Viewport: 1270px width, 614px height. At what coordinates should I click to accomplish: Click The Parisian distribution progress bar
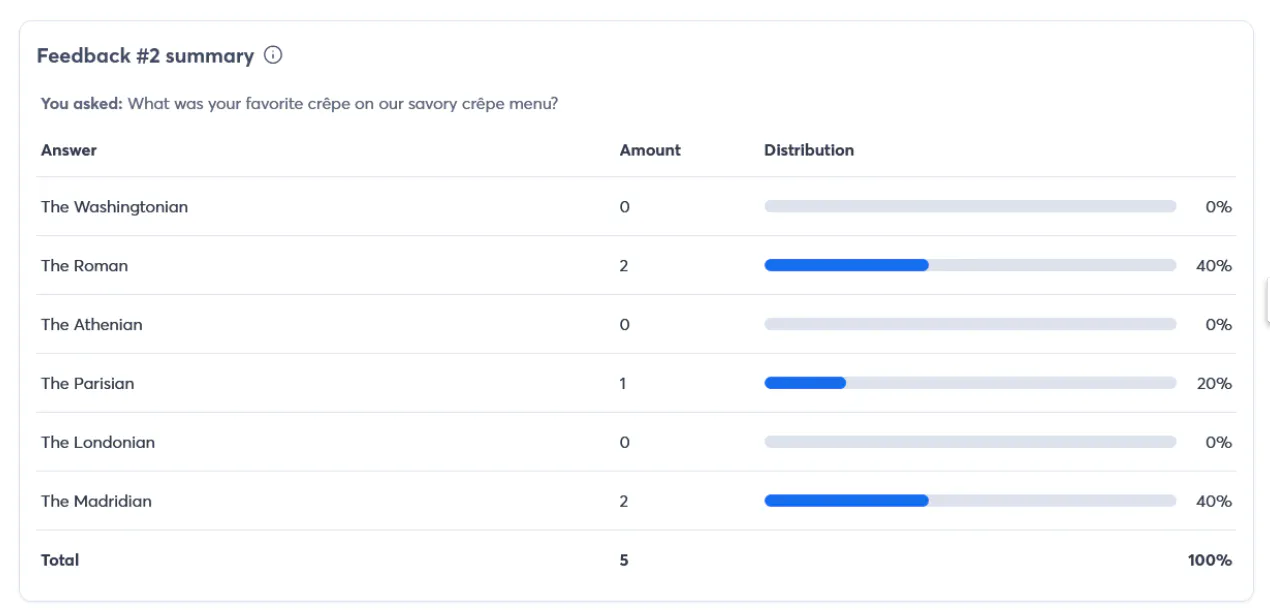point(969,384)
